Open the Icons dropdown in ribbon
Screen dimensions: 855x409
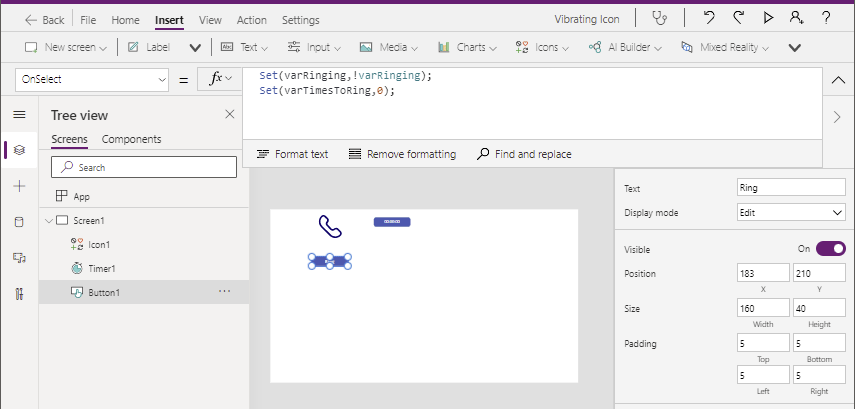542,47
